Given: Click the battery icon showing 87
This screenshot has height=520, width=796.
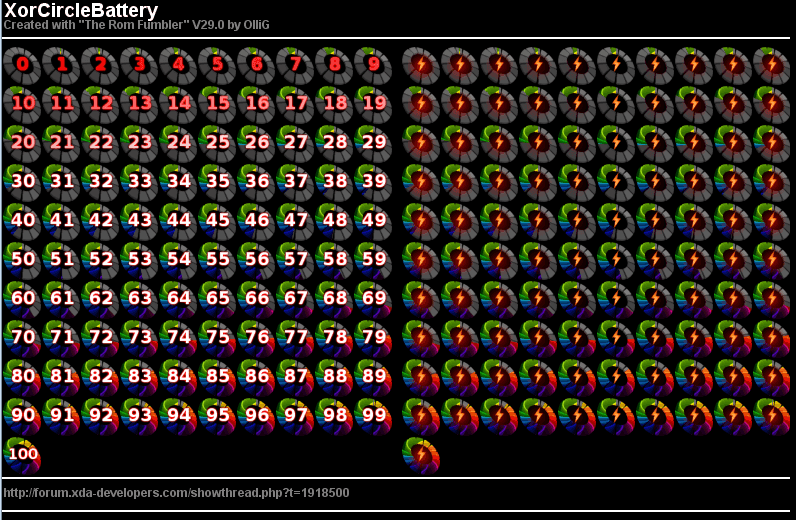Looking at the screenshot, I should click(x=295, y=378).
